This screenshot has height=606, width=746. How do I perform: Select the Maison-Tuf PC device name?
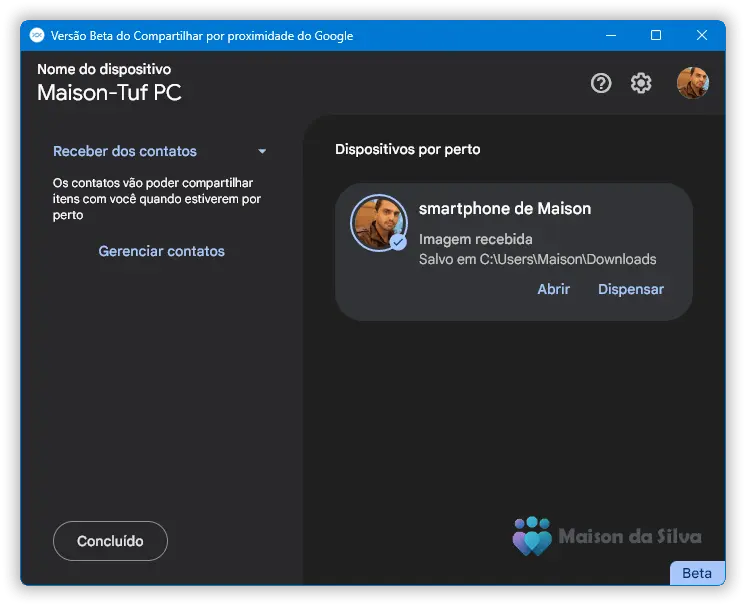(x=109, y=93)
